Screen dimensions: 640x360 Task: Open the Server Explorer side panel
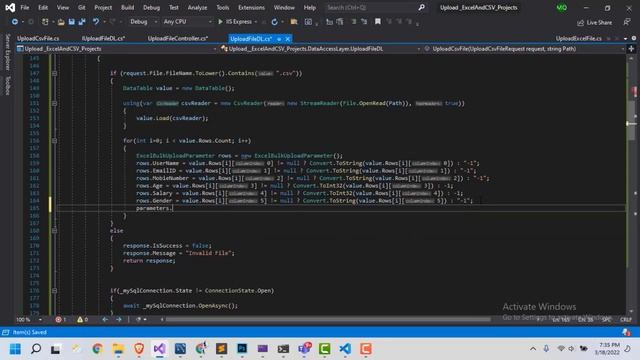(7, 52)
